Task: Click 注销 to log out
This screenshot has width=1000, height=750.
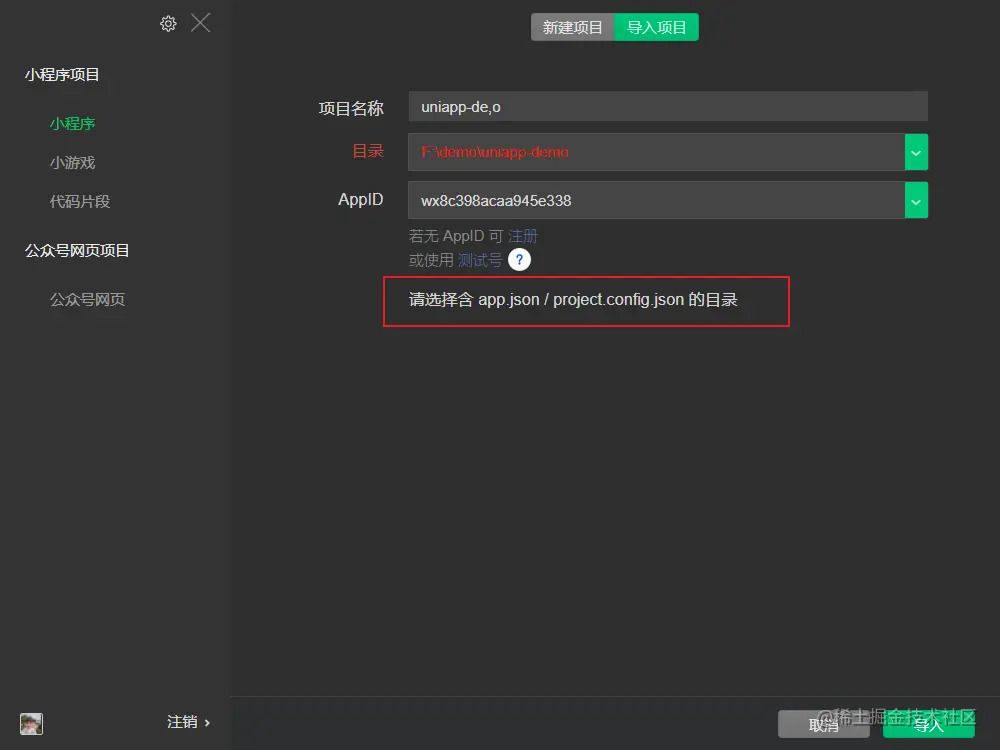Action: point(188,722)
